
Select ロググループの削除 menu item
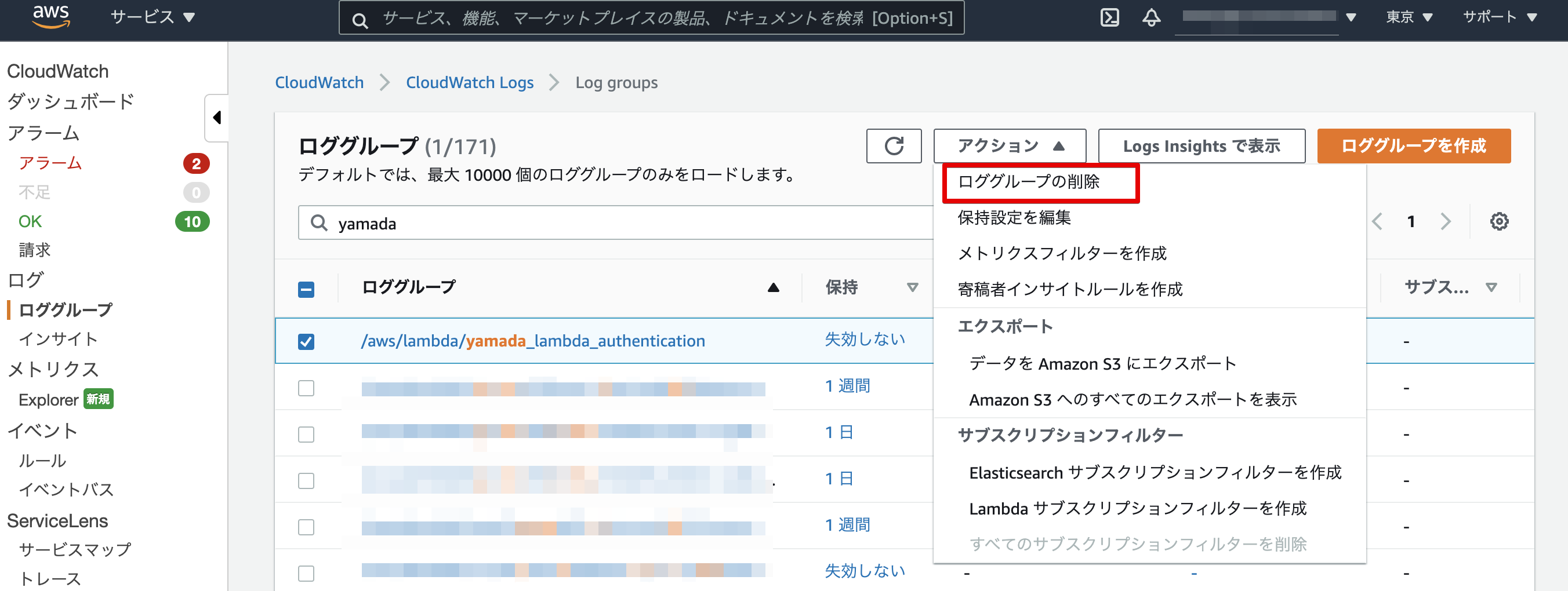(1028, 182)
